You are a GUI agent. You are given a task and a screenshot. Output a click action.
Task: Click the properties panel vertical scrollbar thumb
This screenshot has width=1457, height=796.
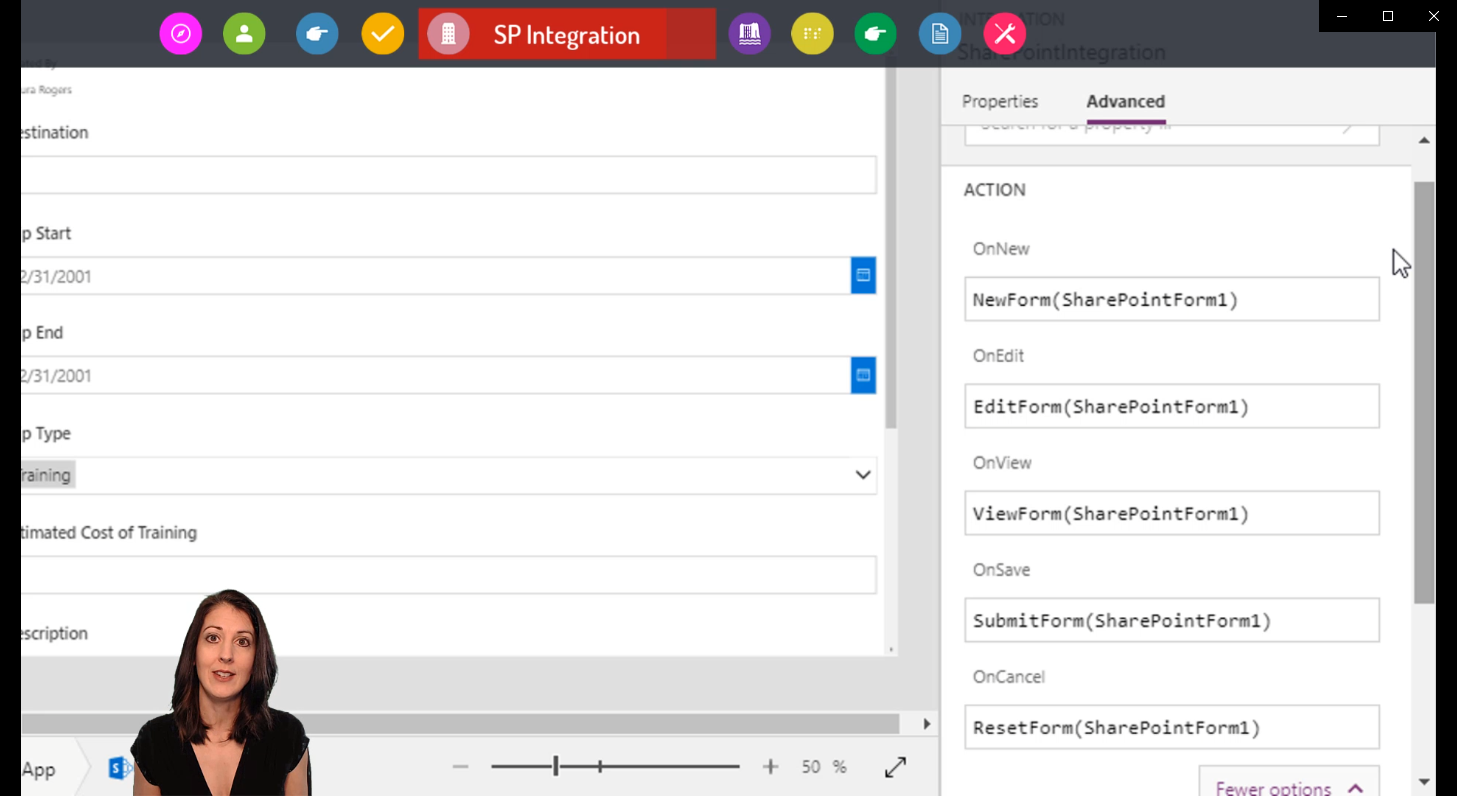[1424, 392]
